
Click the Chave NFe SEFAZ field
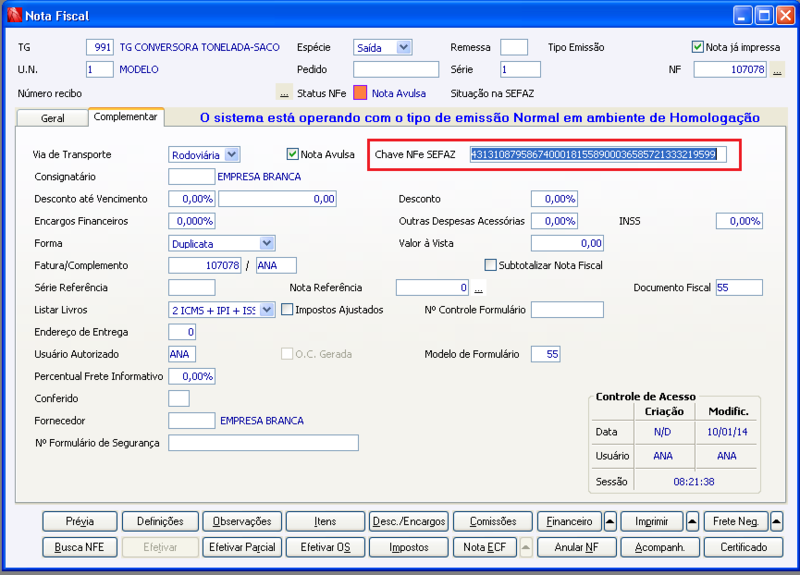tap(598, 154)
